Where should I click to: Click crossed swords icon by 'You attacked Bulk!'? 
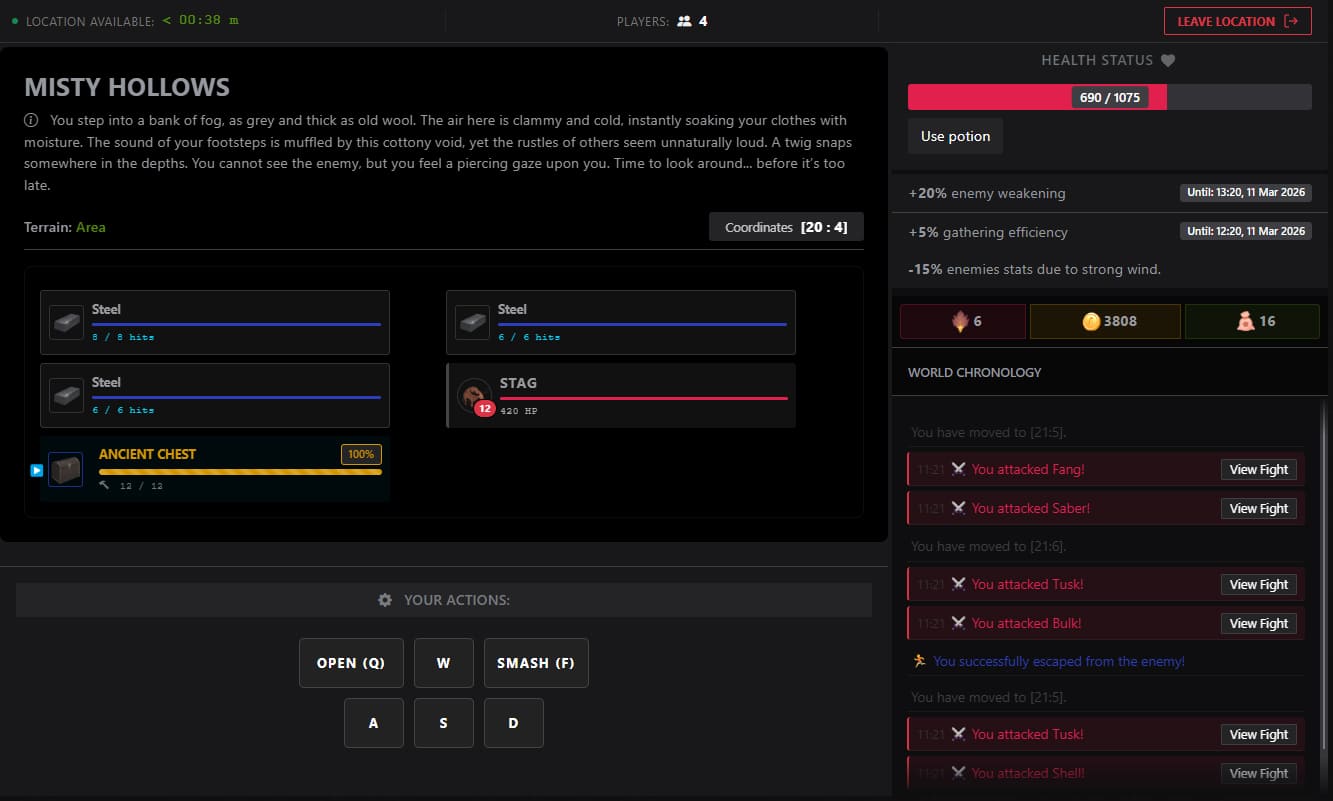coord(958,623)
